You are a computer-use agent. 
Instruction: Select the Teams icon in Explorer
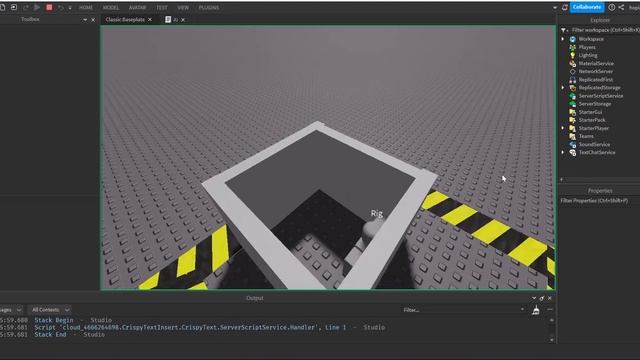pyautogui.click(x=573, y=136)
